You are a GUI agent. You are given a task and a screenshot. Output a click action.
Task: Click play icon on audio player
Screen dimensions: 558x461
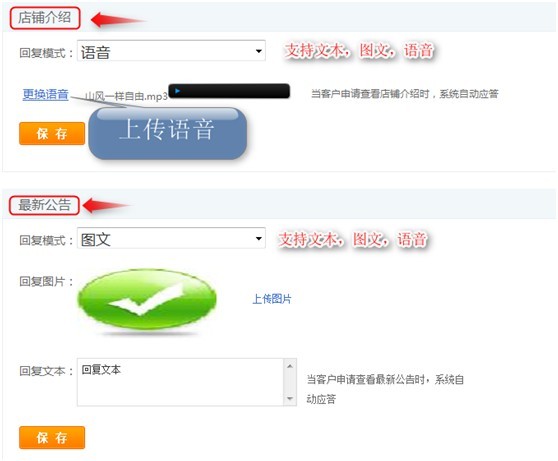tap(178, 91)
